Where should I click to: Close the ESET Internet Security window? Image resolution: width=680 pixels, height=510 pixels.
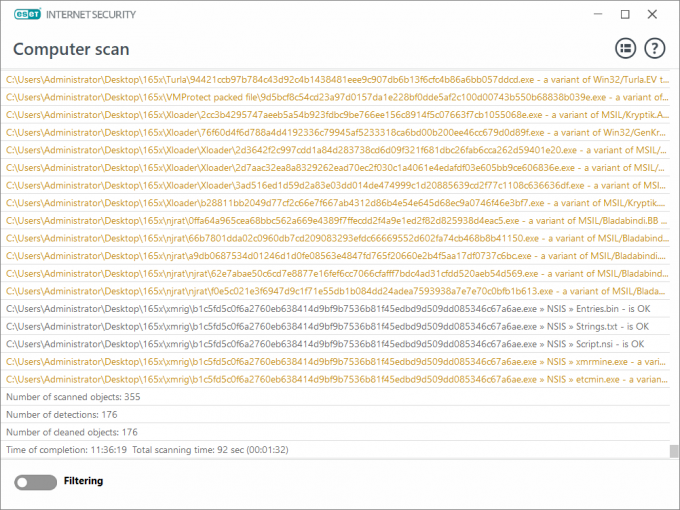[652, 14]
